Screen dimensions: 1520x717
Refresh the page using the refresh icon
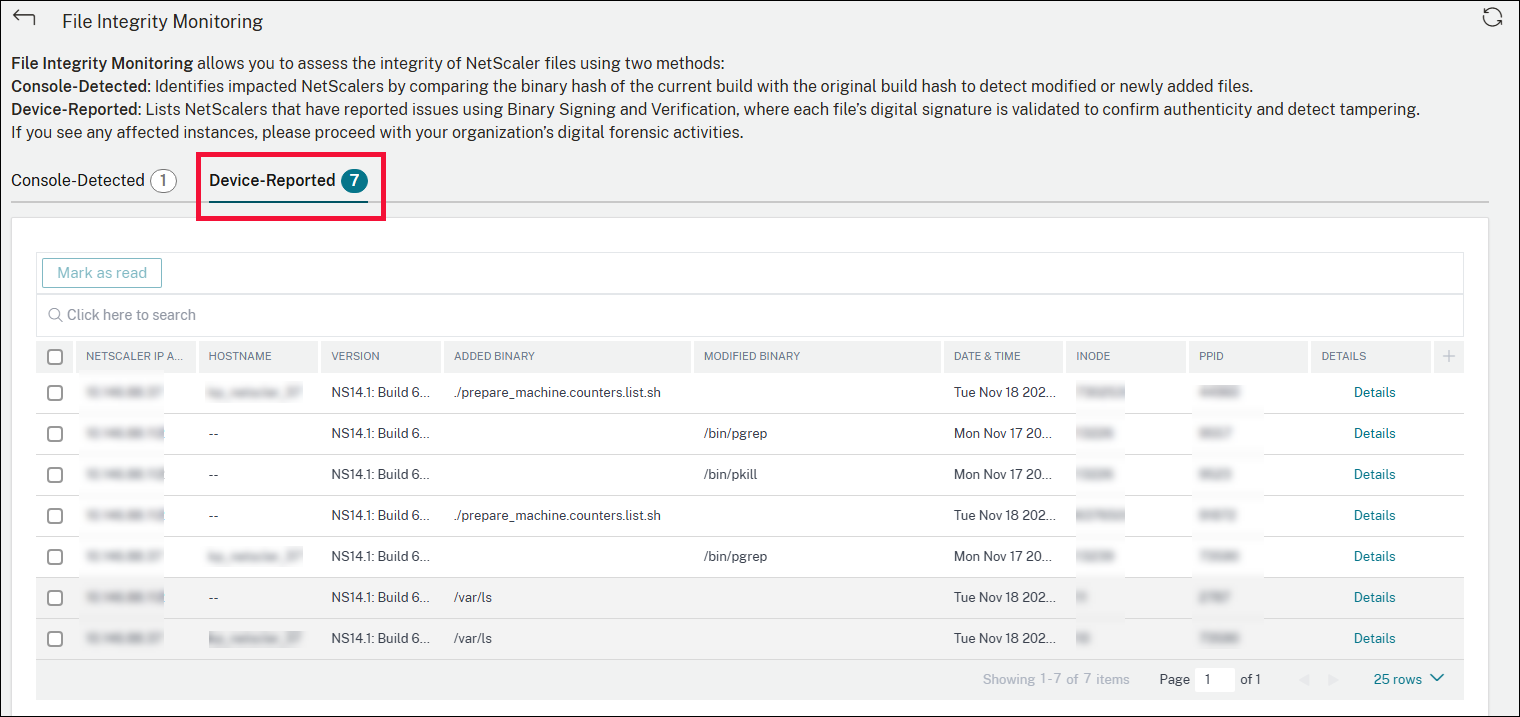[x=1493, y=17]
